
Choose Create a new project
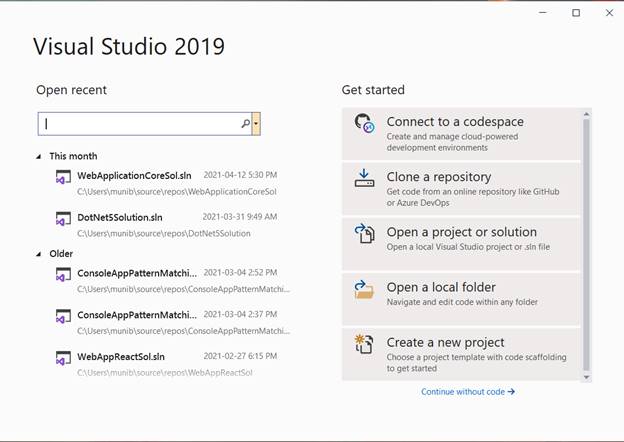tap(461, 354)
